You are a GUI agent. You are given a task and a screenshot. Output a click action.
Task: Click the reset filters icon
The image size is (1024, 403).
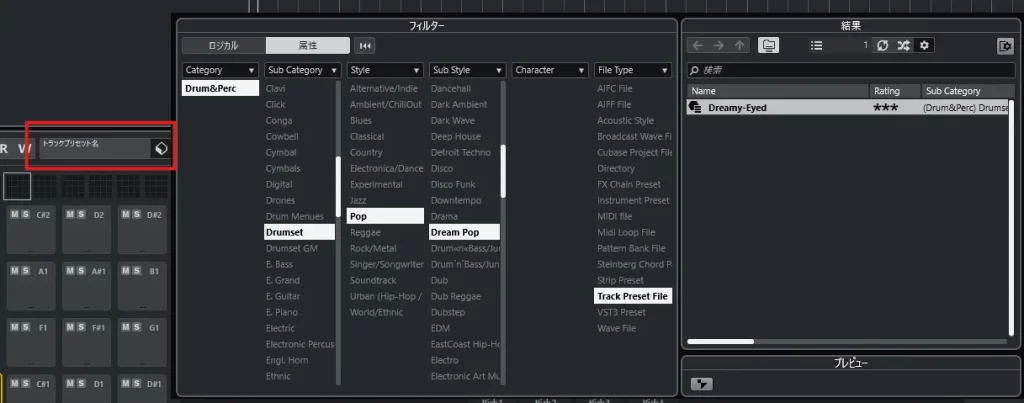pos(365,45)
